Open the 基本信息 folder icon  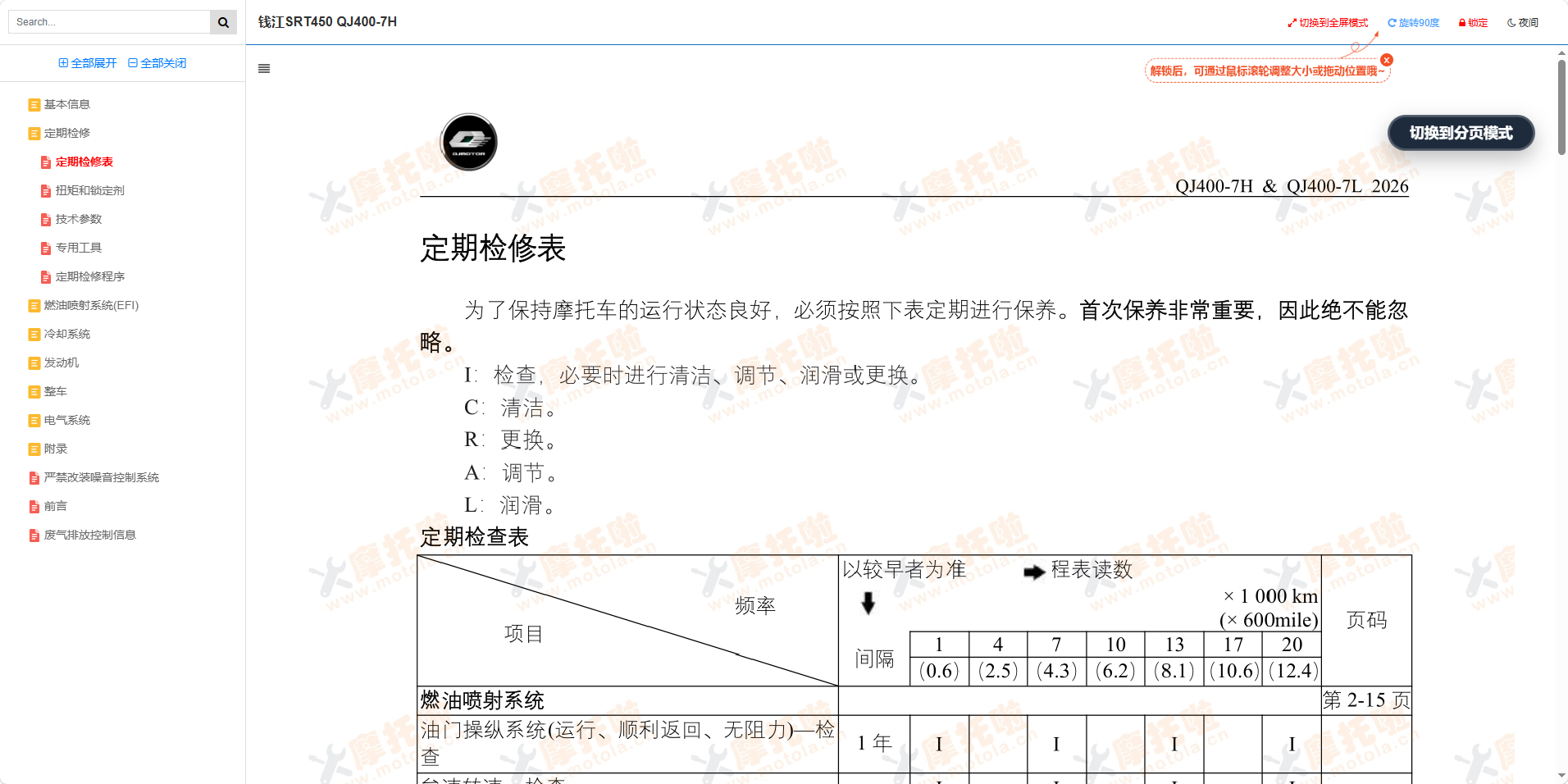pos(34,105)
